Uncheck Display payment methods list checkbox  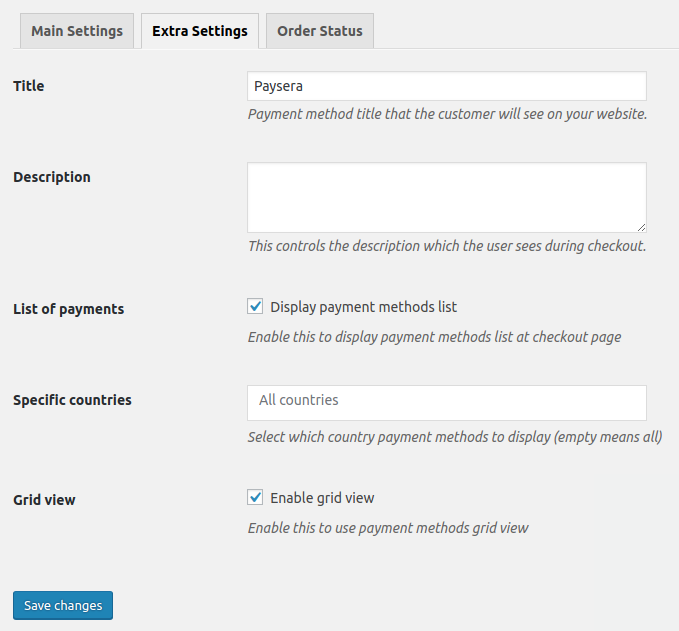(x=256, y=307)
